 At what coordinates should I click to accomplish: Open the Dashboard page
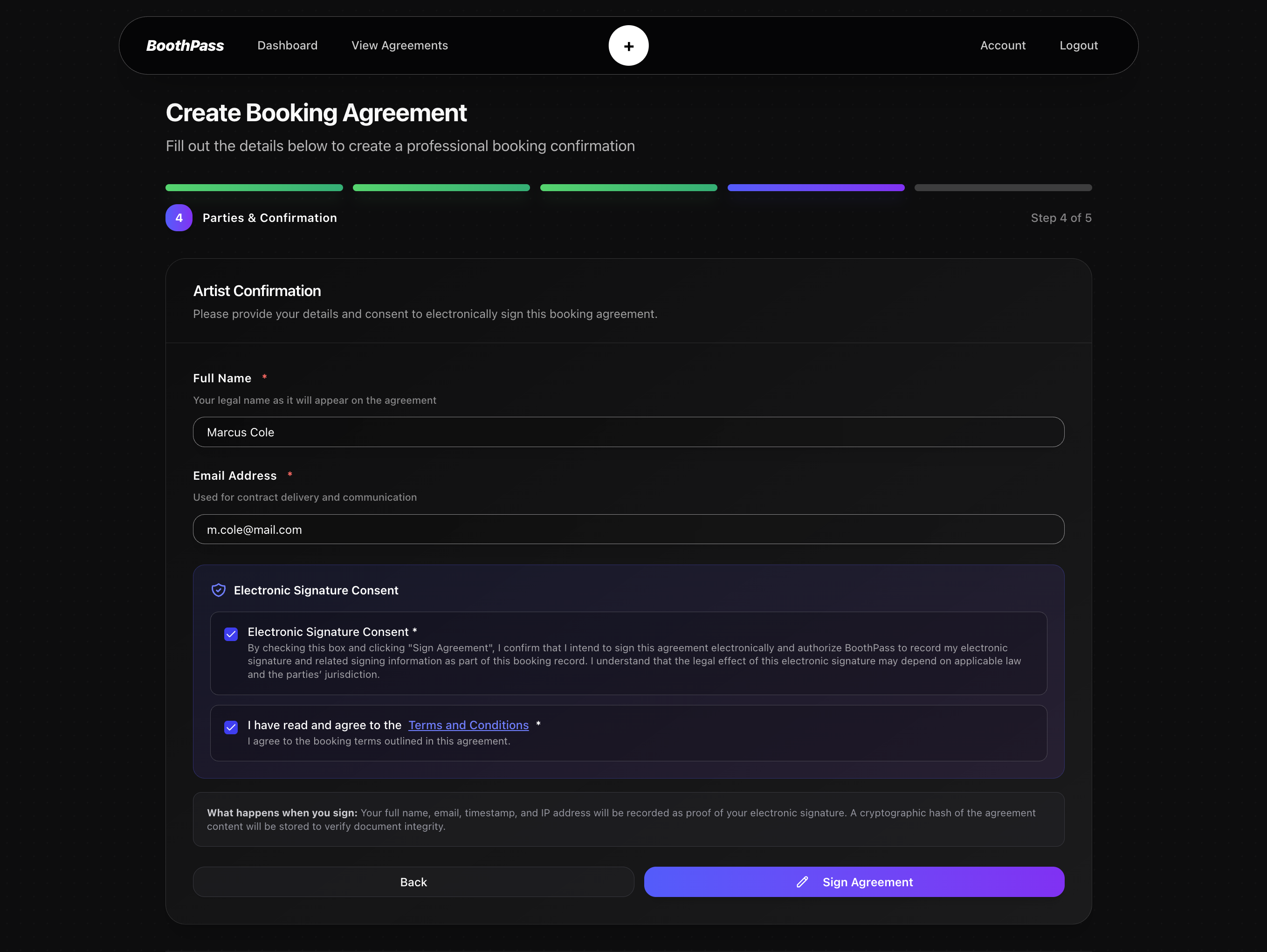(288, 45)
